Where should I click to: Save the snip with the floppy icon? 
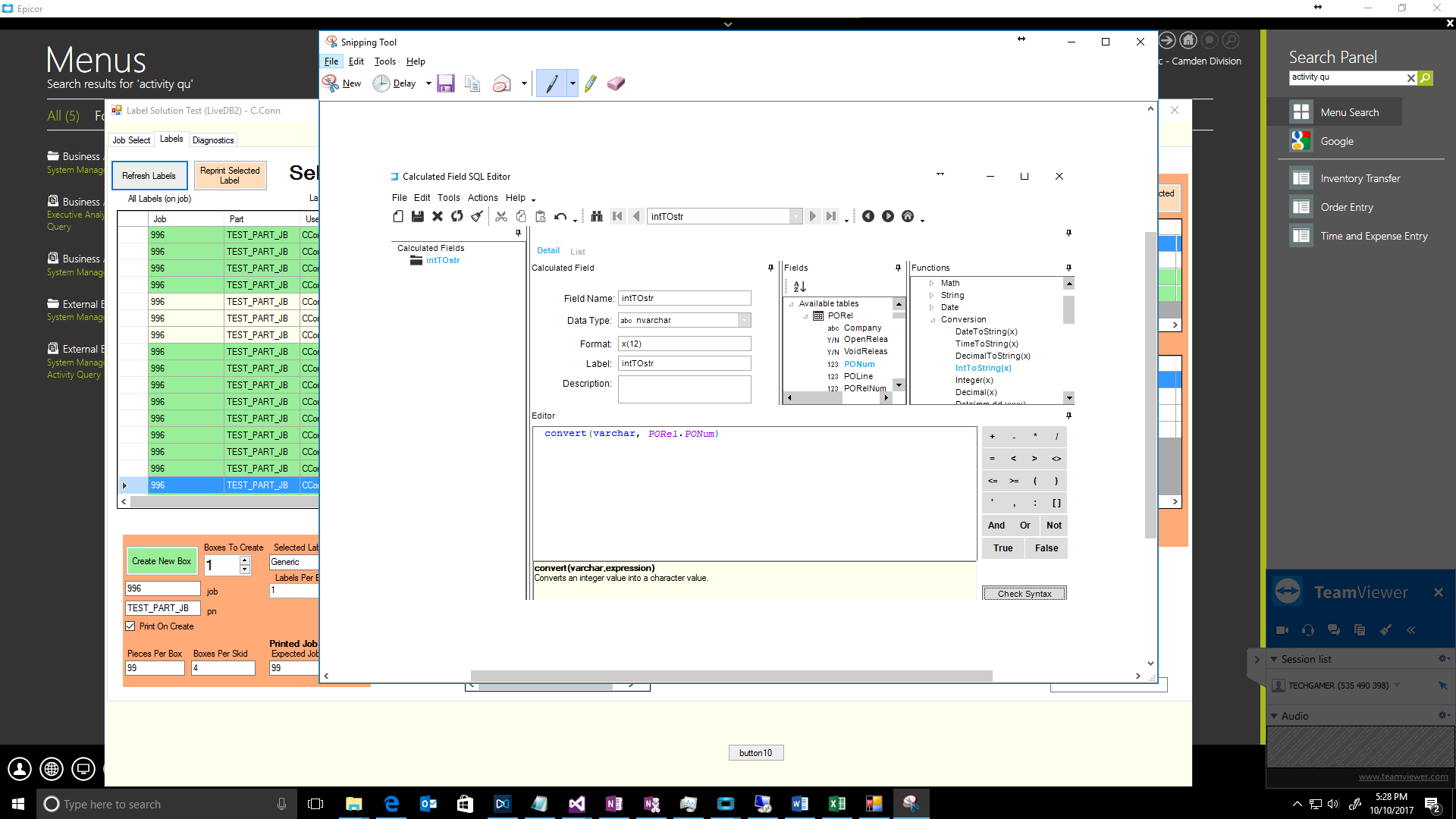pos(446,83)
